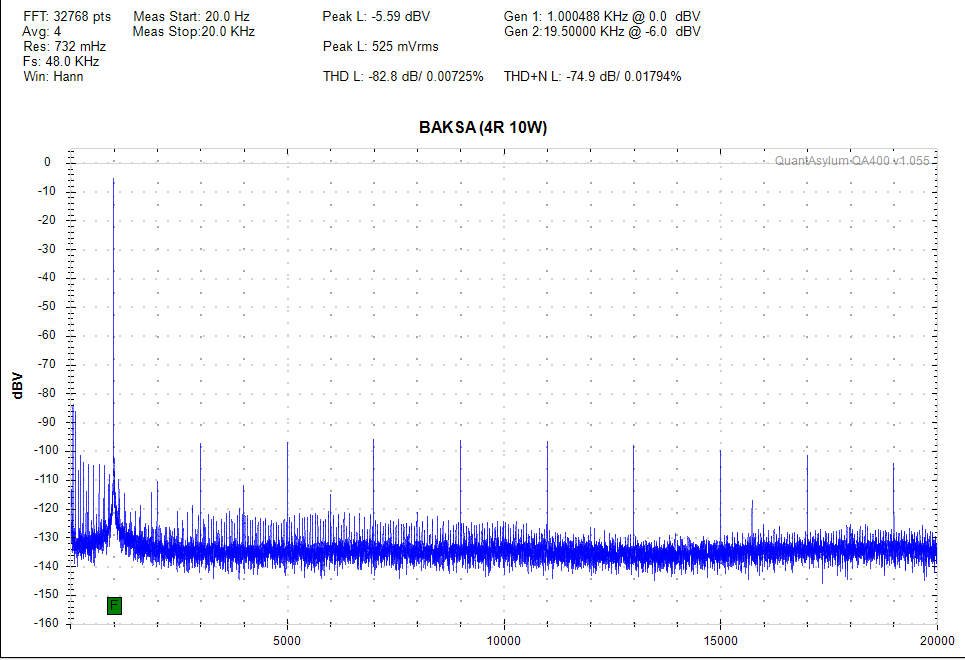Click the y-axis label '0'
965x660 pixels.
click(x=47, y=162)
